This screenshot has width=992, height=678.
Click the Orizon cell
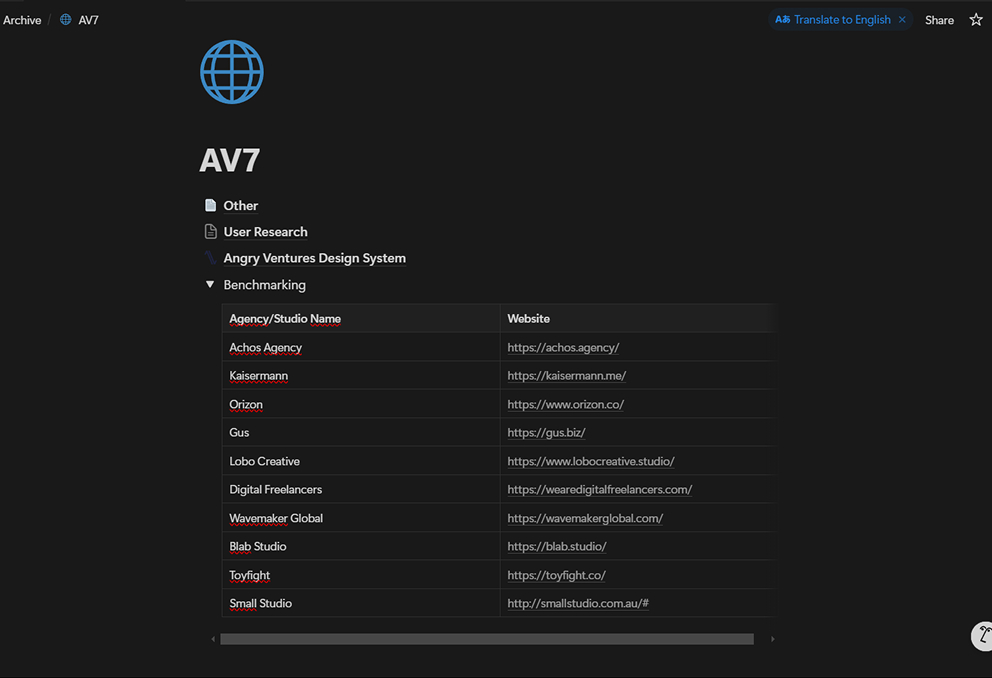(x=361, y=404)
